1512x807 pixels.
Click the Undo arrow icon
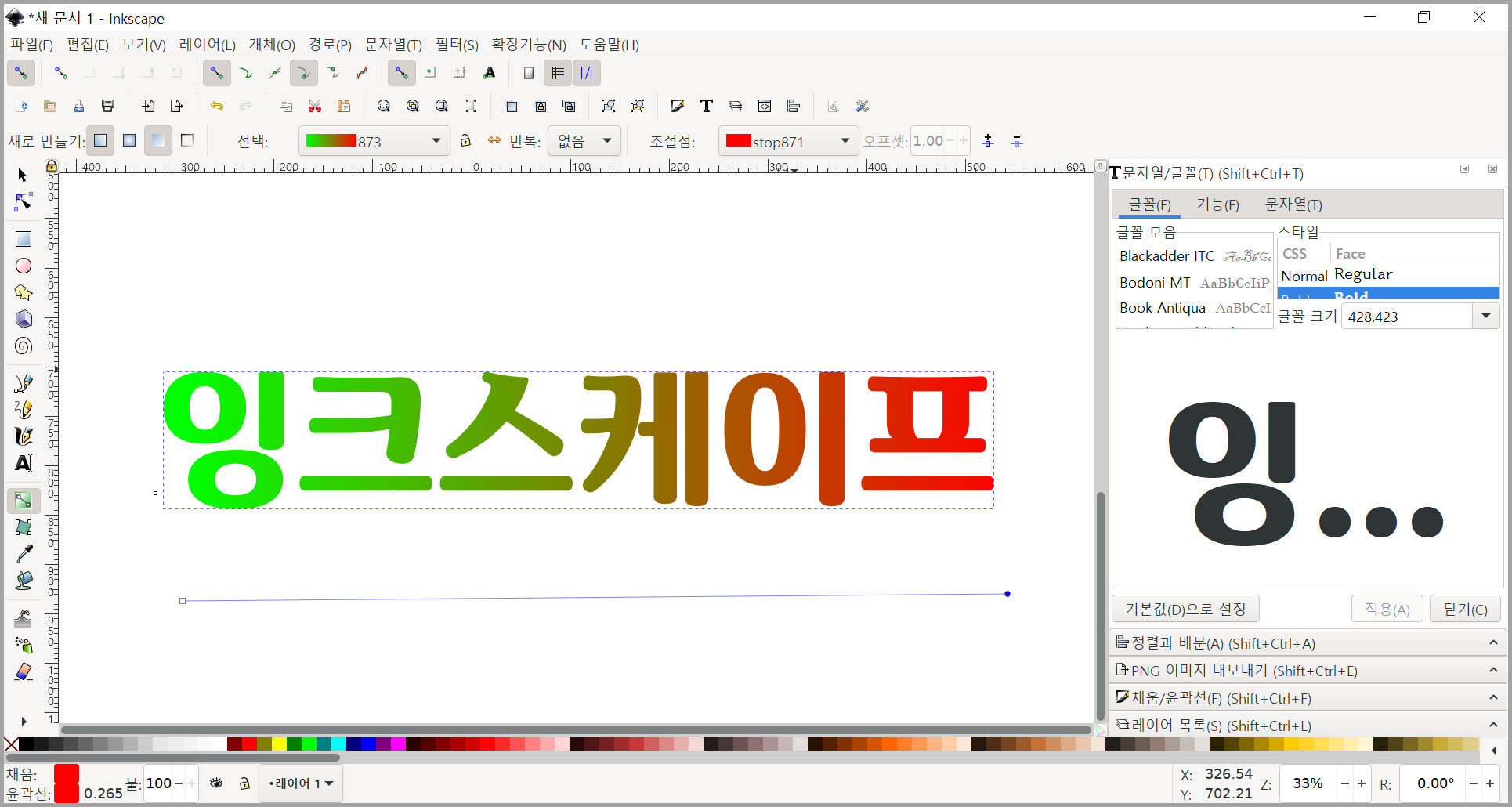[217, 106]
